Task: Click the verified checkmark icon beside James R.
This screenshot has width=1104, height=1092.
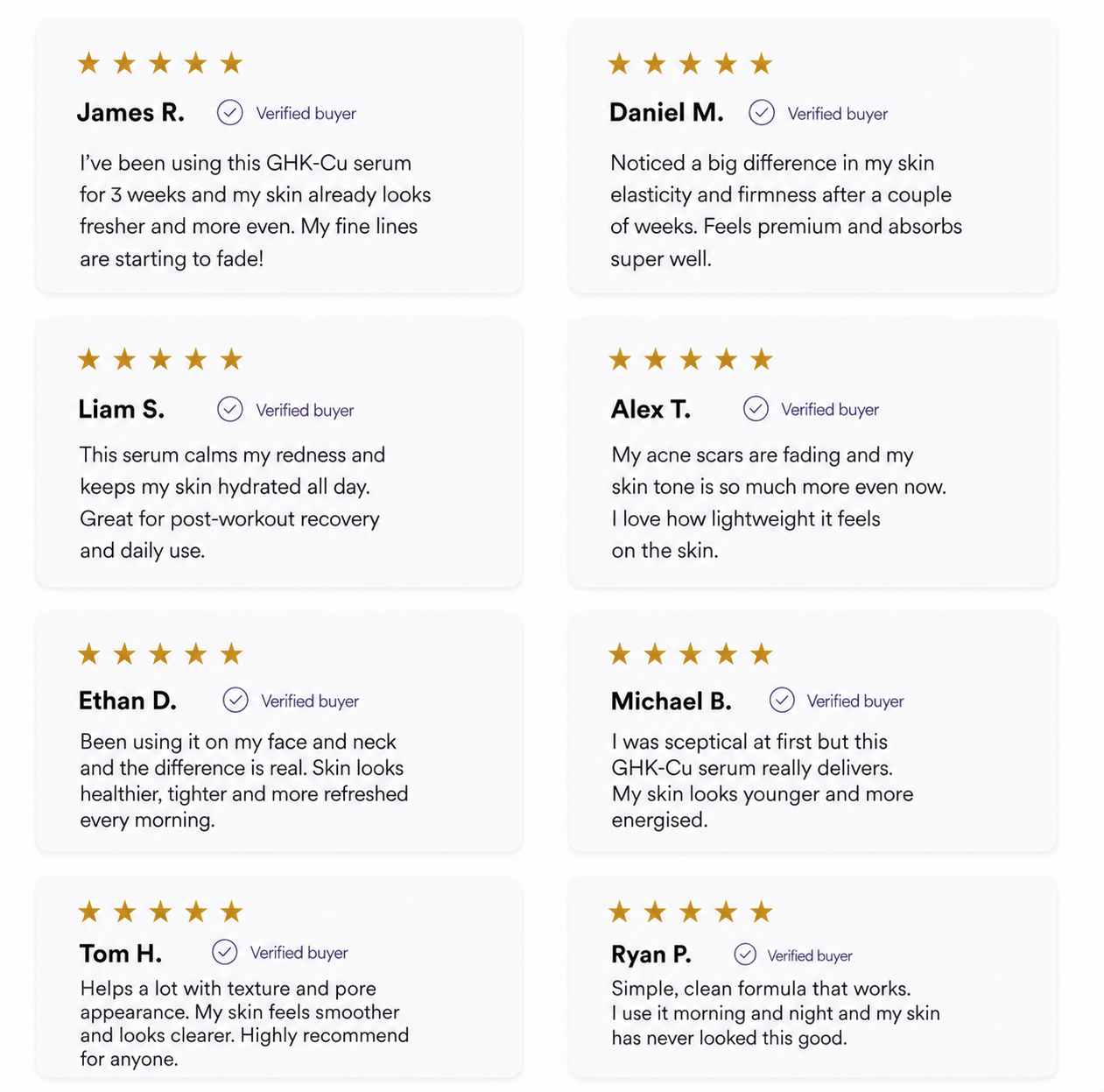Action: (229, 113)
